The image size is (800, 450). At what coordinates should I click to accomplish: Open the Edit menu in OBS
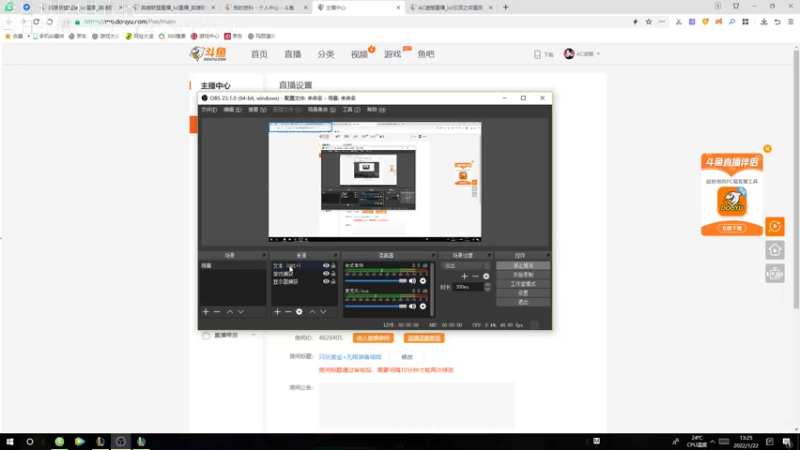[x=232, y=110]
